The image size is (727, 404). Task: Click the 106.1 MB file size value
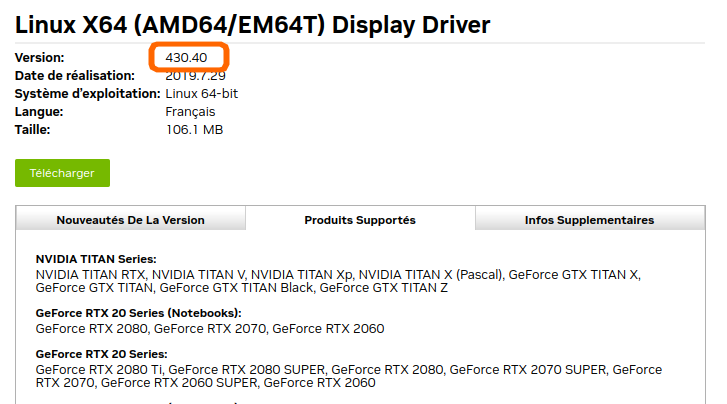[194, 130]
